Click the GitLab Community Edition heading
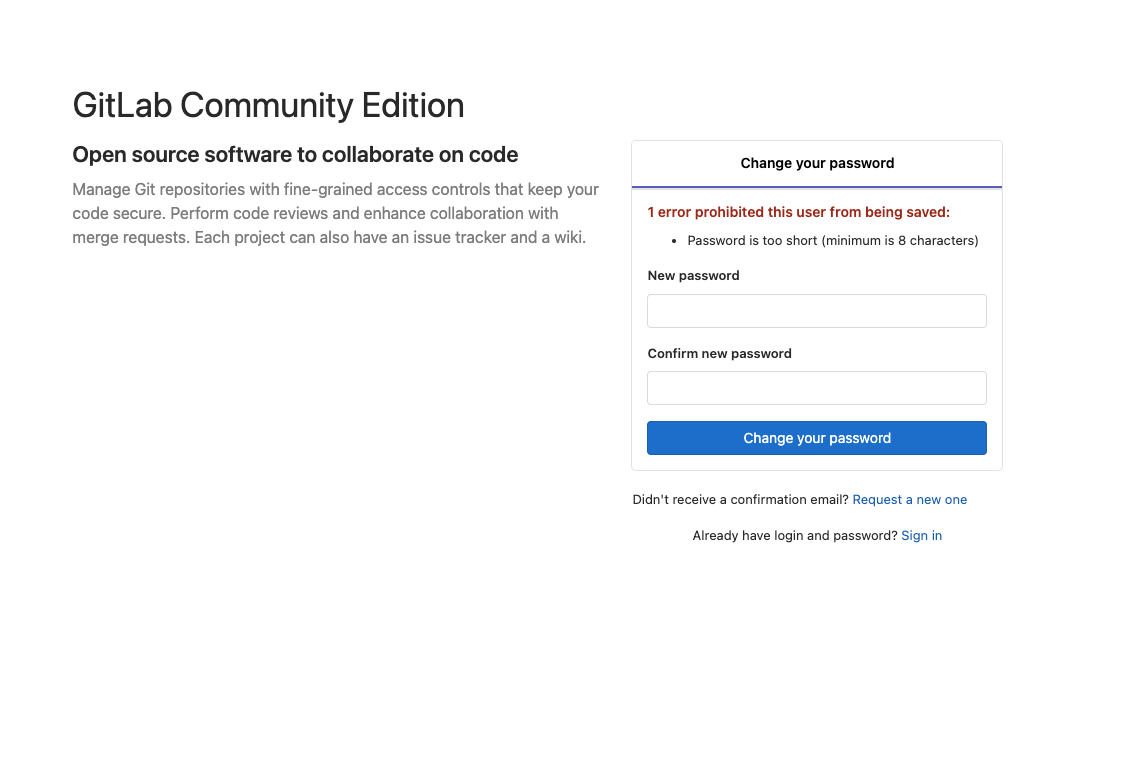 (268, 106)
